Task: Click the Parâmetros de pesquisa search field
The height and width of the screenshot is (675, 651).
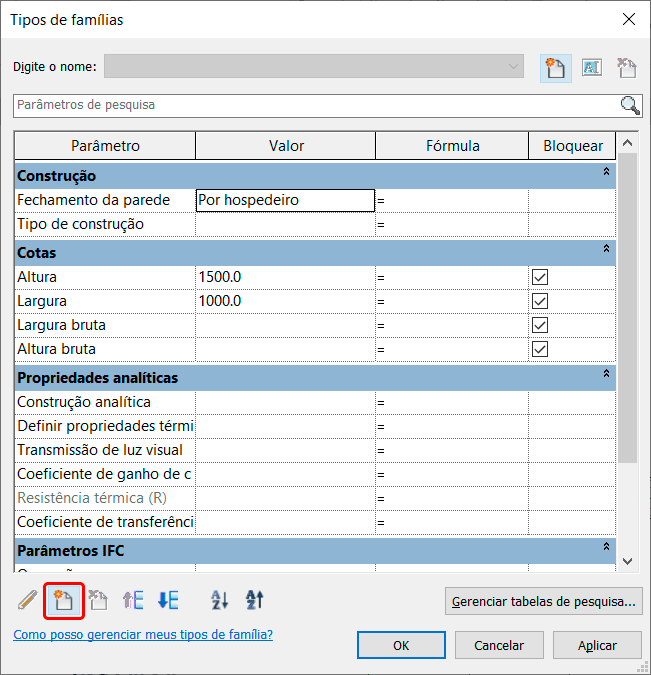Action: [x=315, y=105]
